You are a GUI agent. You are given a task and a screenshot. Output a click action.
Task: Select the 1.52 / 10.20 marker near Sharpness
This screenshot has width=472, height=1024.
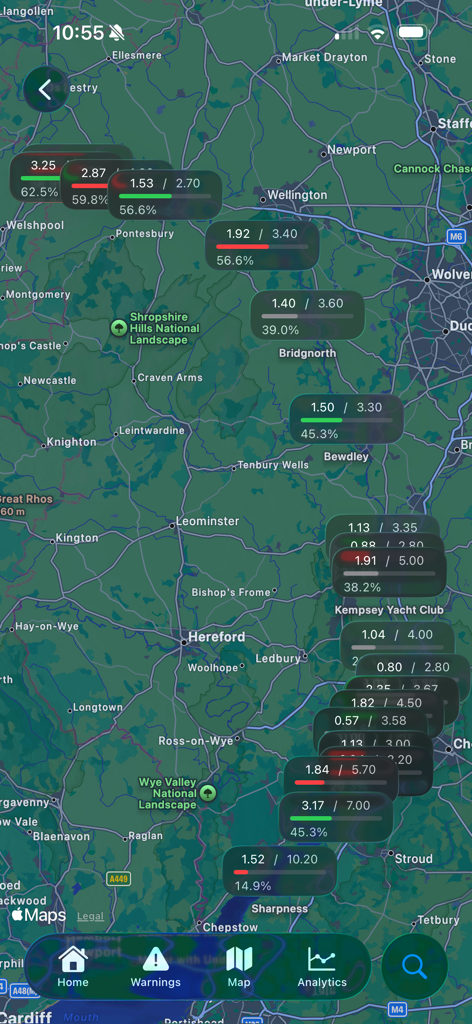click(x=279, y=871)
